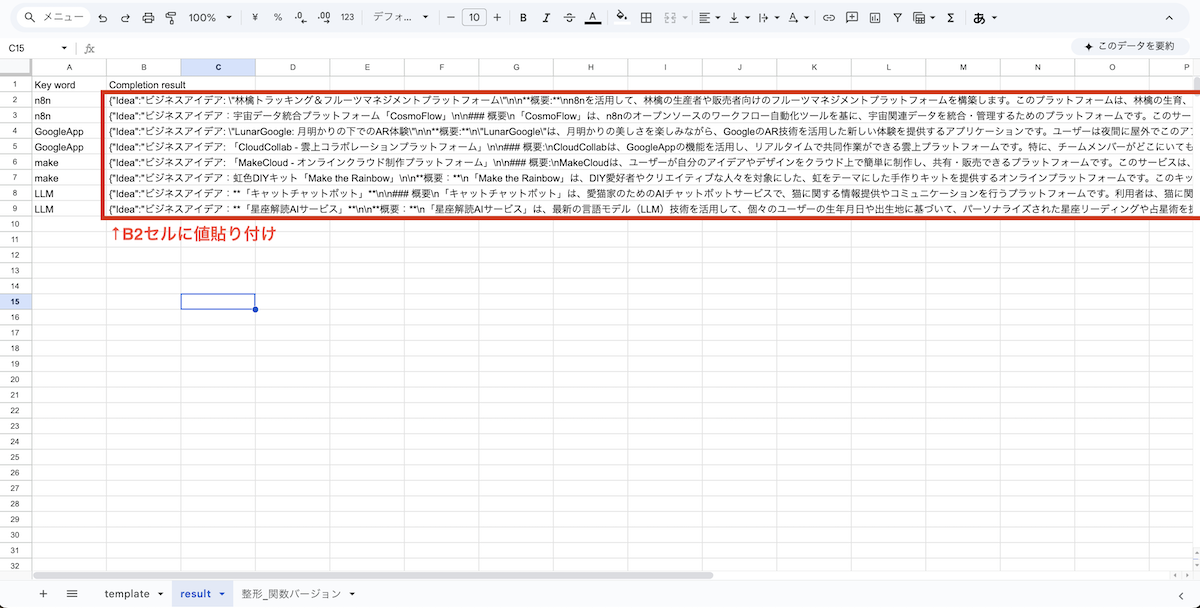Viewport: 1200px width, 608px height.
Task: Open the sigma functions menu
Action: pos(950,18)
